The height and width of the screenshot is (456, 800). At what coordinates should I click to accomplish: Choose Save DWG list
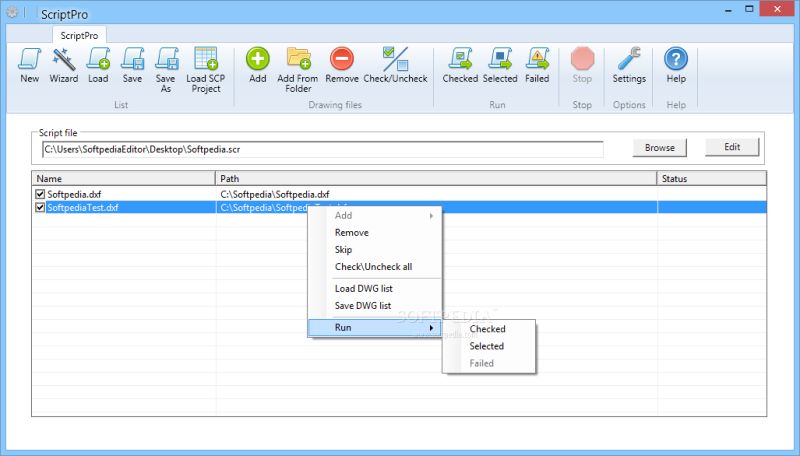click(375, 306)
